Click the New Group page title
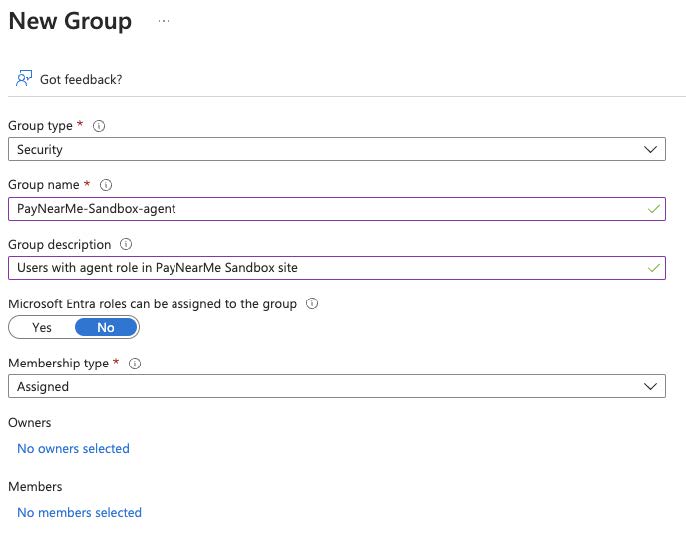686x533 pixels. [70, 21]
